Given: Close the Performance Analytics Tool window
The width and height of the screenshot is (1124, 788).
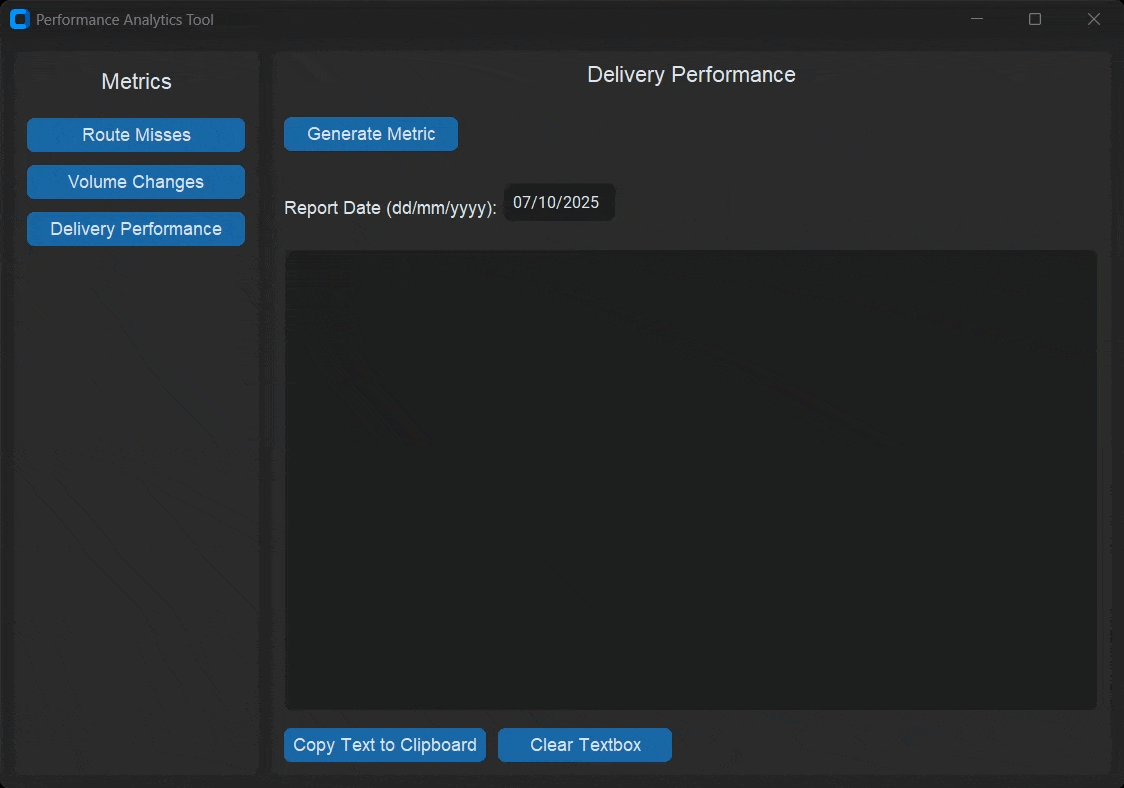Looking at the screenshot, I should [x=1093, y=19].
